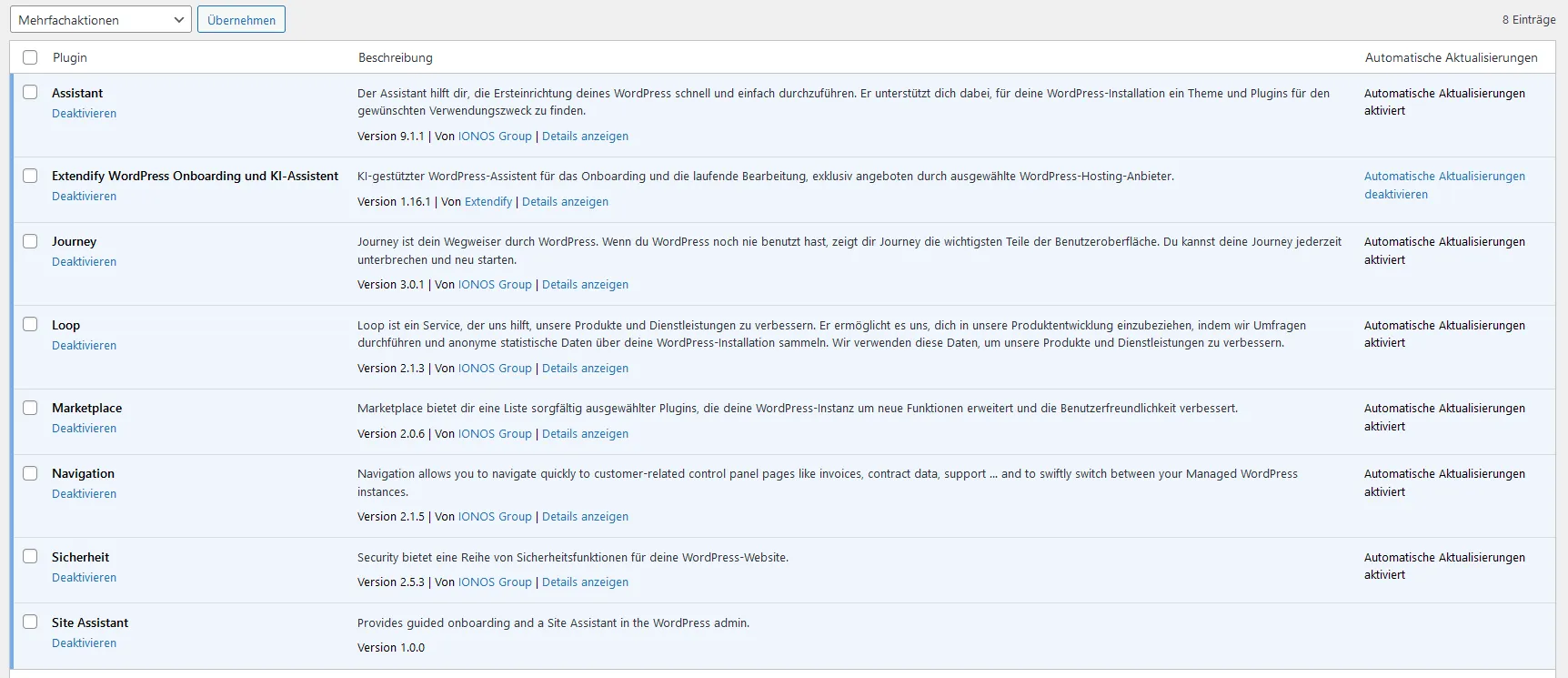Deactivate the Assistant plugin via Deaktivieren
The height and width of the screenshot is (678, 1568).
[x=84, y=114]
